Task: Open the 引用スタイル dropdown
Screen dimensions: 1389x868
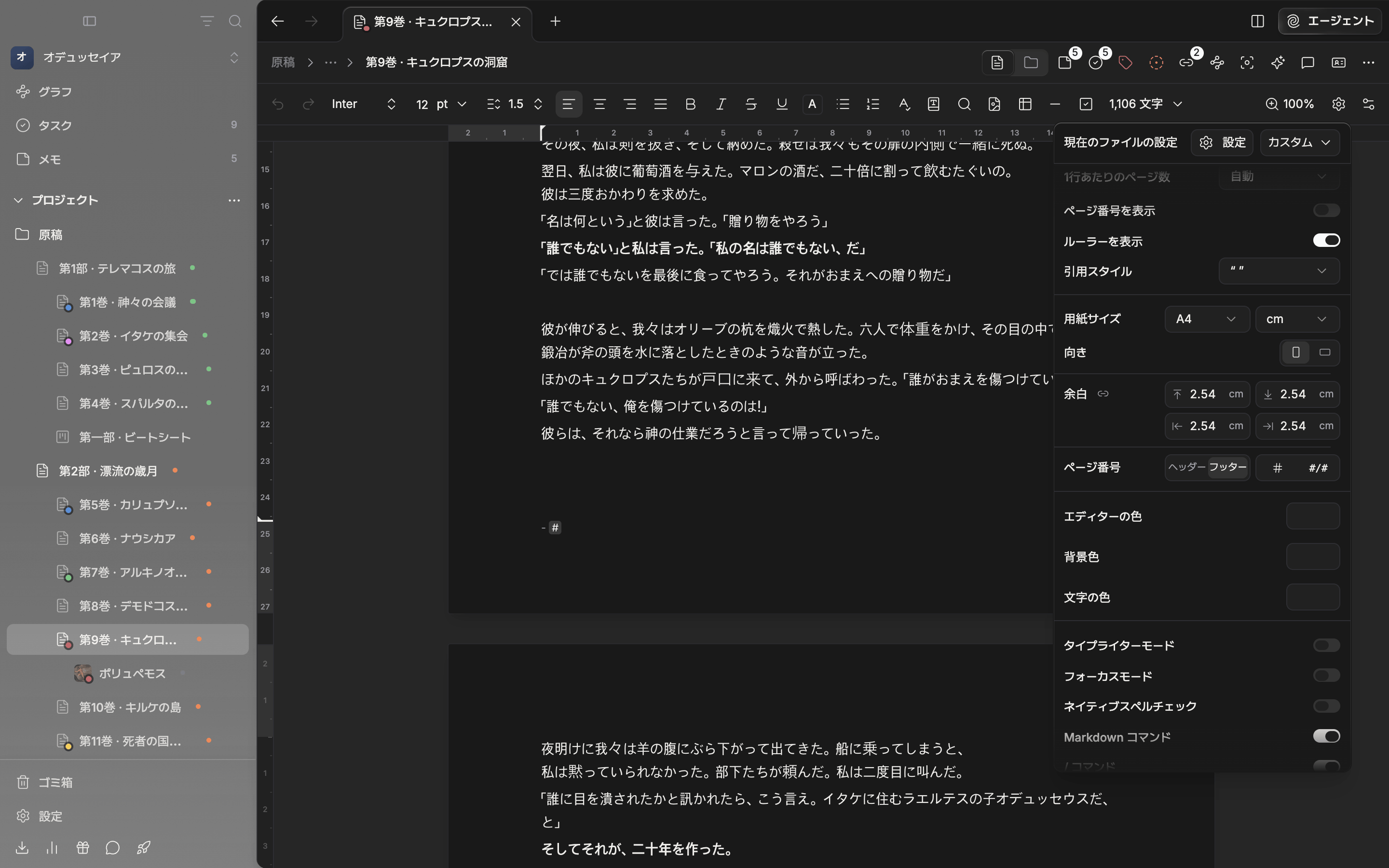Action: click(1279, 271)
